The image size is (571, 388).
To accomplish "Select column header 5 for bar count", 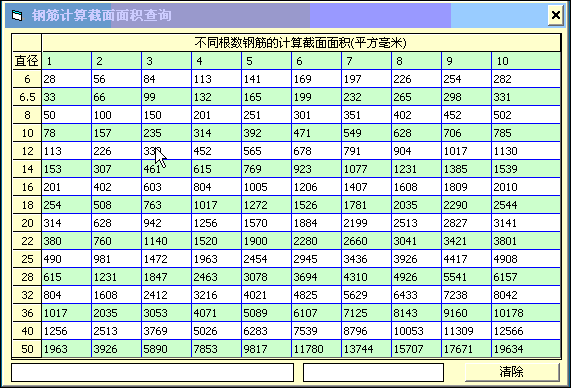I will tap(266, 61).
